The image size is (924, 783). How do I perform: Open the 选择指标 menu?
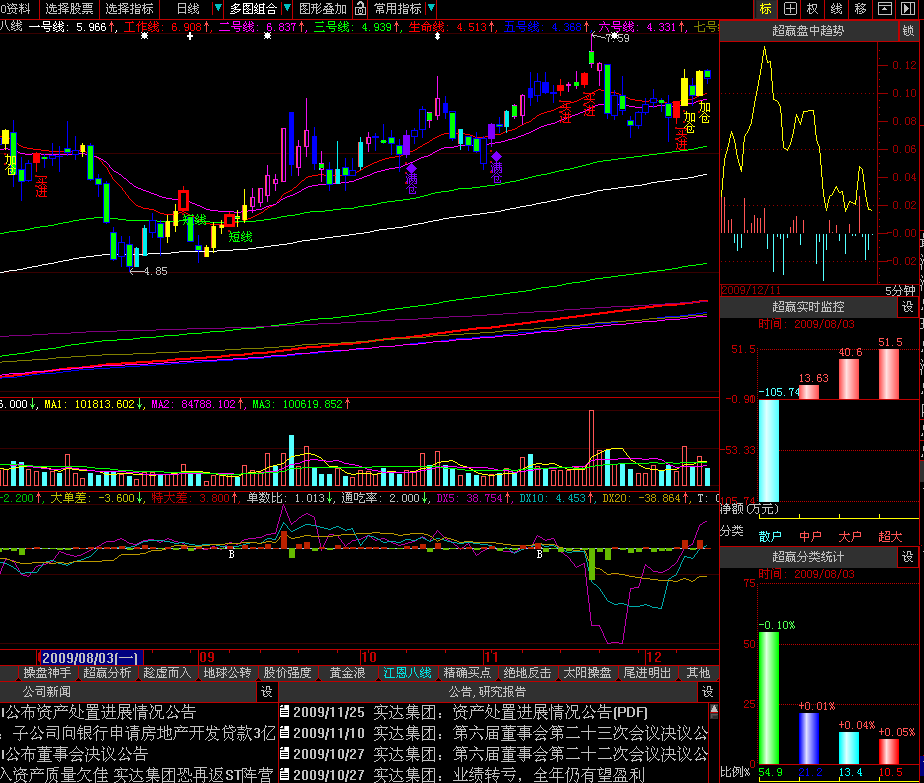(129, 9)
